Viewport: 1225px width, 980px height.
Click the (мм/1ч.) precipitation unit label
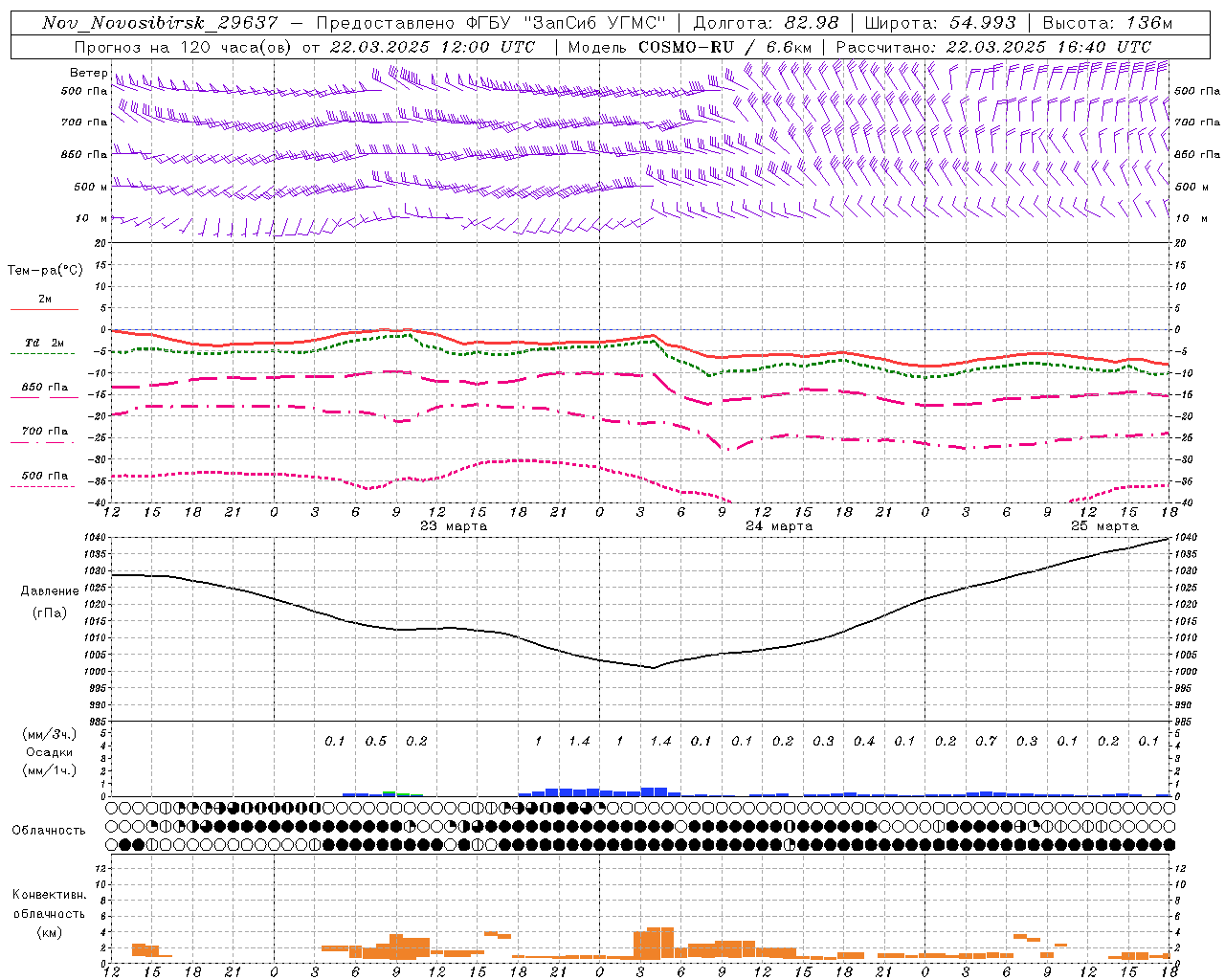(49, 770)
